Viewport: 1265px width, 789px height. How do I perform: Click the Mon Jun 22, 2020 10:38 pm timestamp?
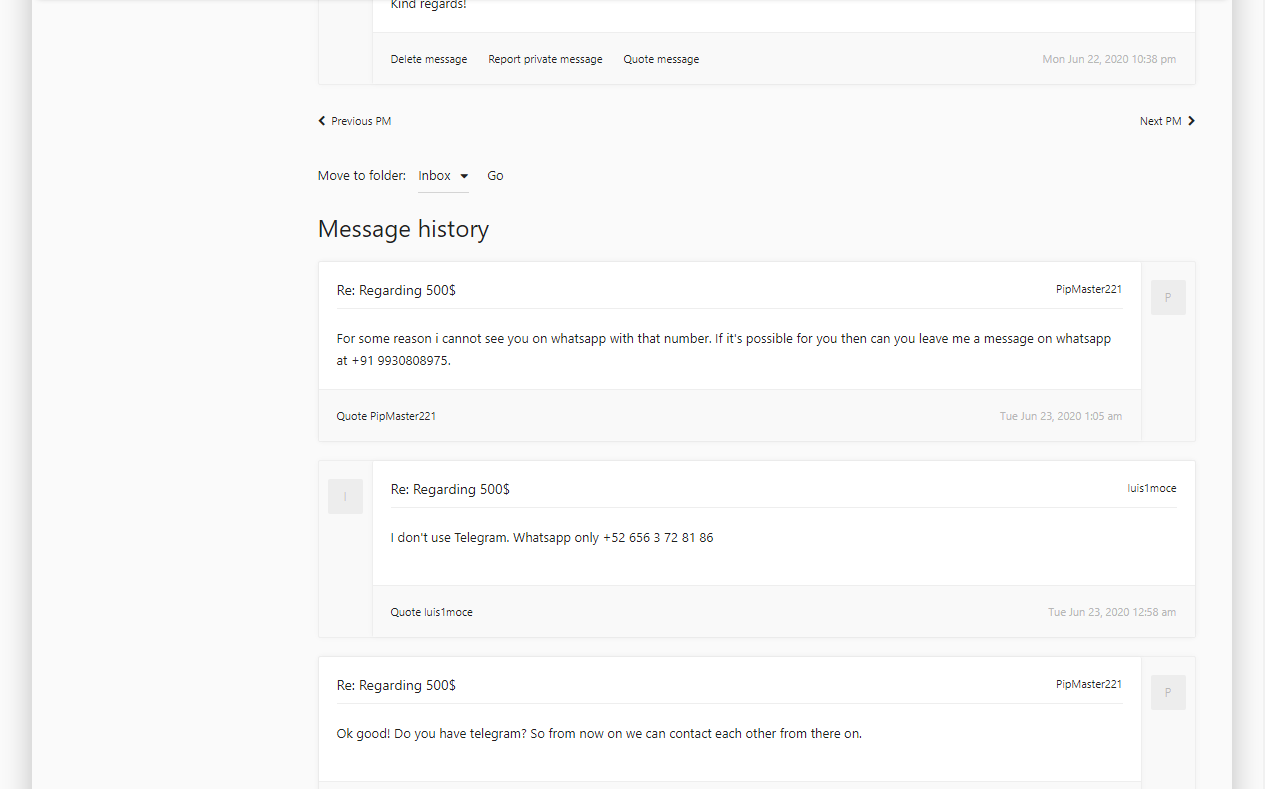click(1109, 60)
